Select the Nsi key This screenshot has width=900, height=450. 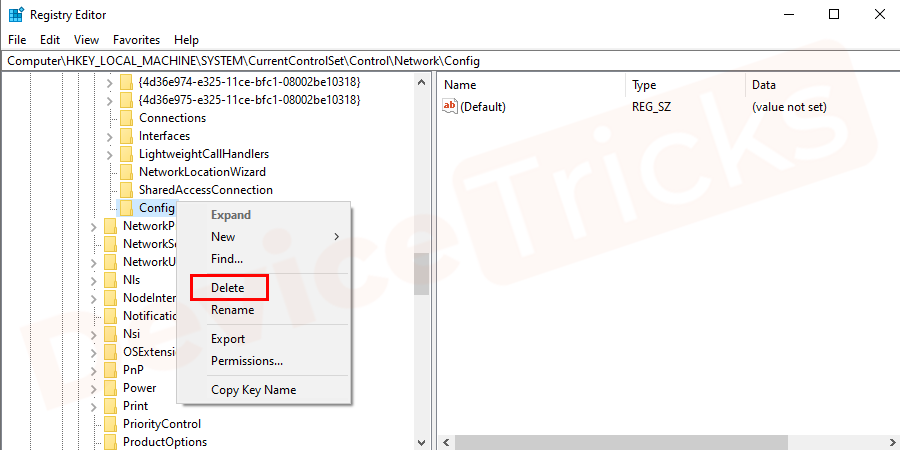pos(131,334)
